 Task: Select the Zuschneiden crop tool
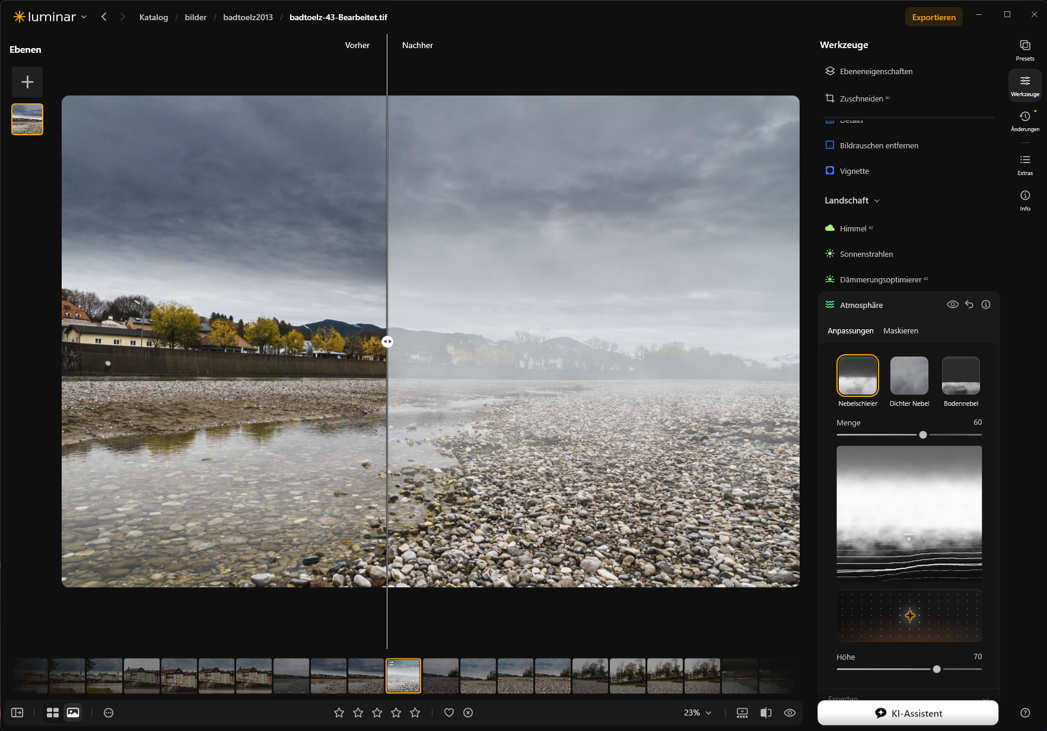click(857, 98)
